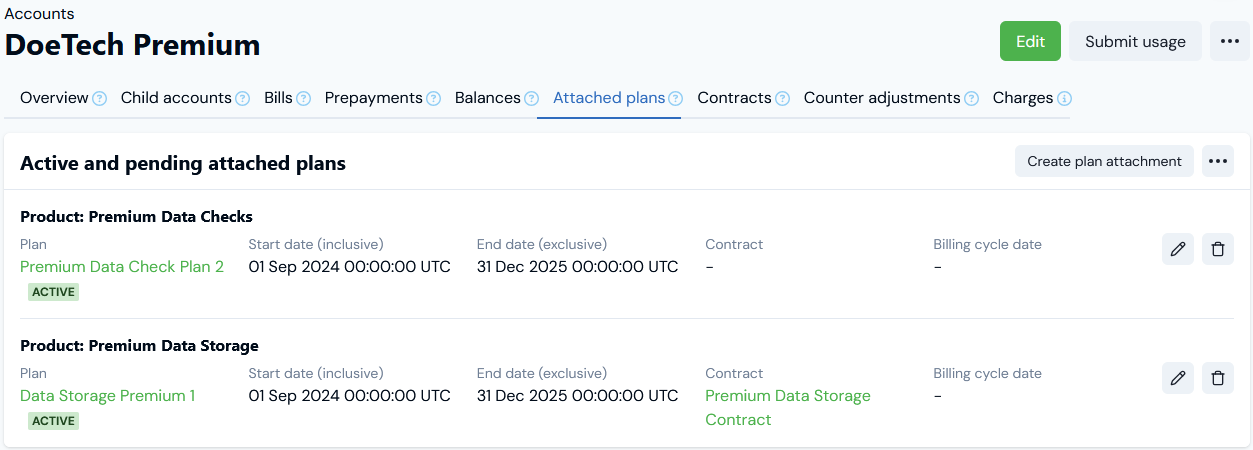Click help icon beside Prepayments tab

(x=433, y=99)
